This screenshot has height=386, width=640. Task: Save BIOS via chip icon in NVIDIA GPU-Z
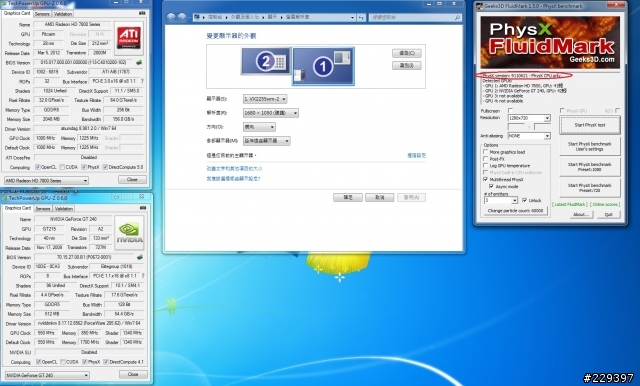140,257
